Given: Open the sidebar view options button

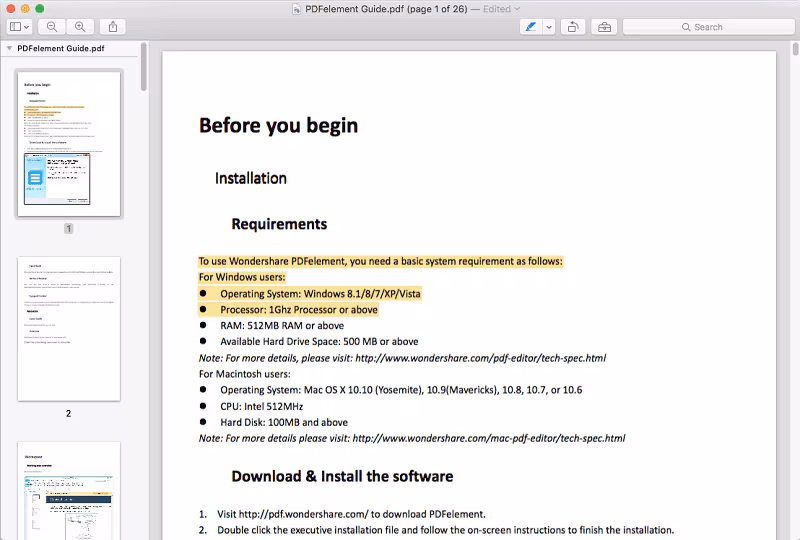Looking at the screenshot, I should tap(20, 27).
